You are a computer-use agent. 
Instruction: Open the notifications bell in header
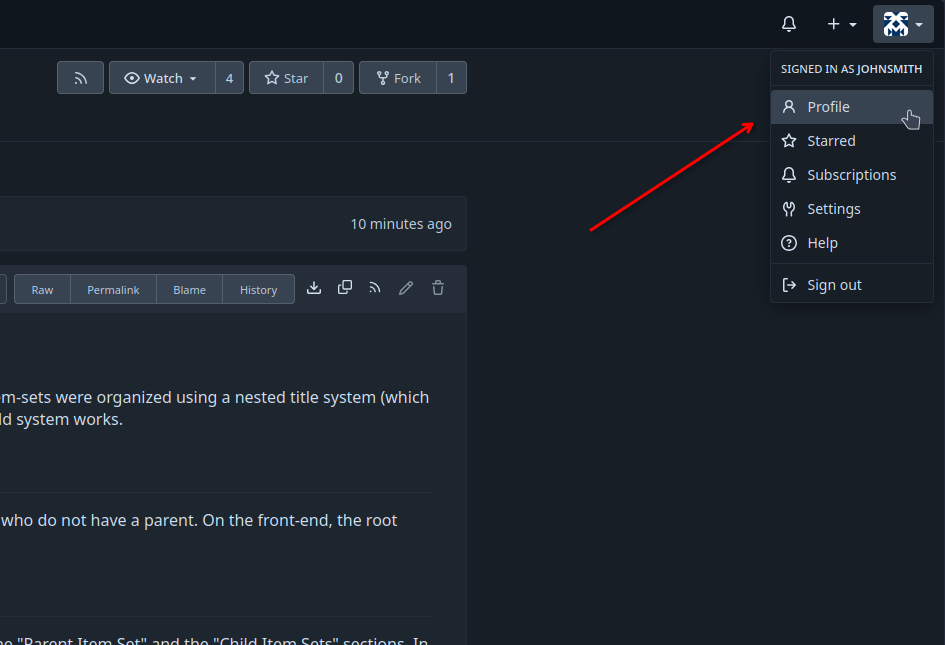(x=789, y=24)
